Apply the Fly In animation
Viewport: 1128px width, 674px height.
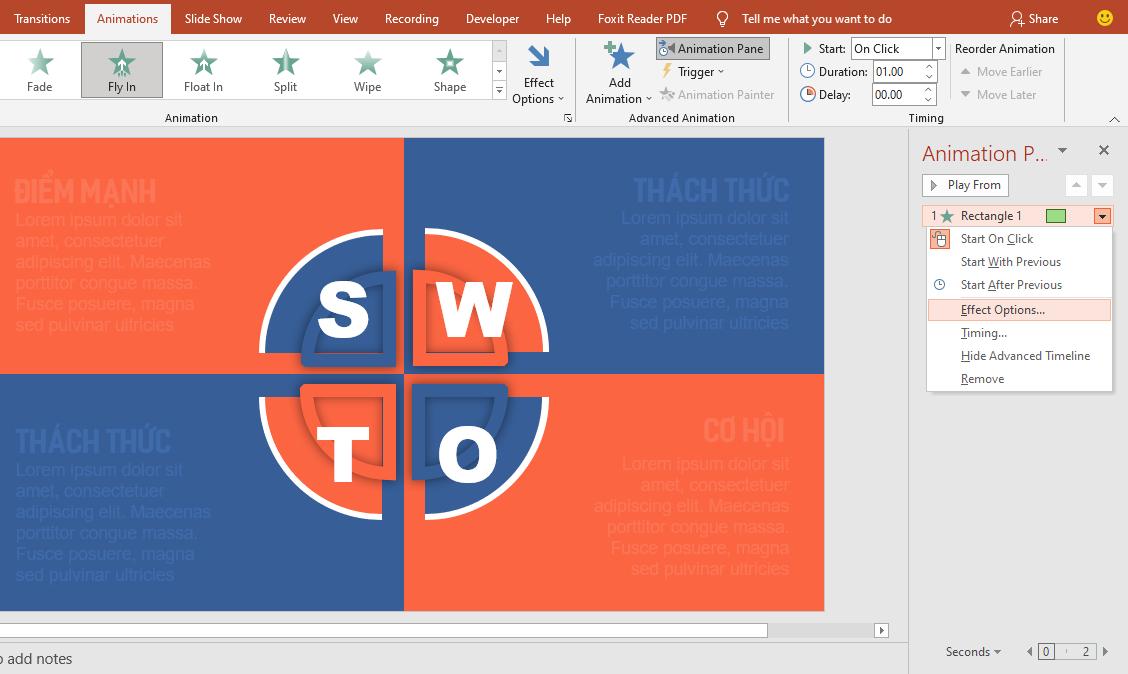(121, 69)
